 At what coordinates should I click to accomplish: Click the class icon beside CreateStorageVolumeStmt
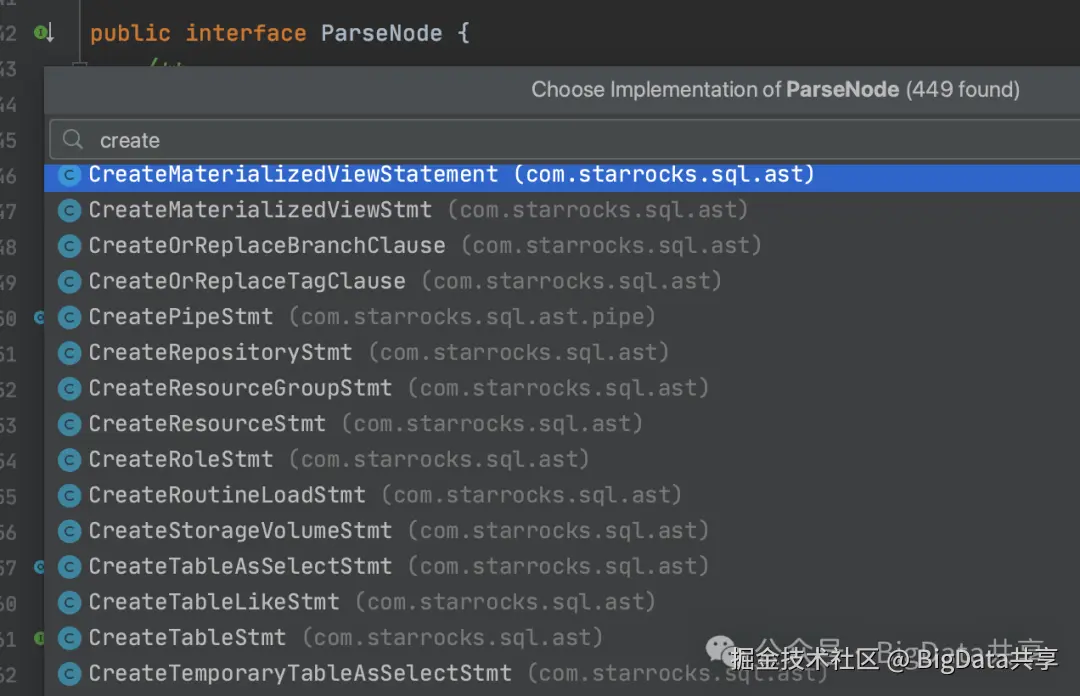69,531
